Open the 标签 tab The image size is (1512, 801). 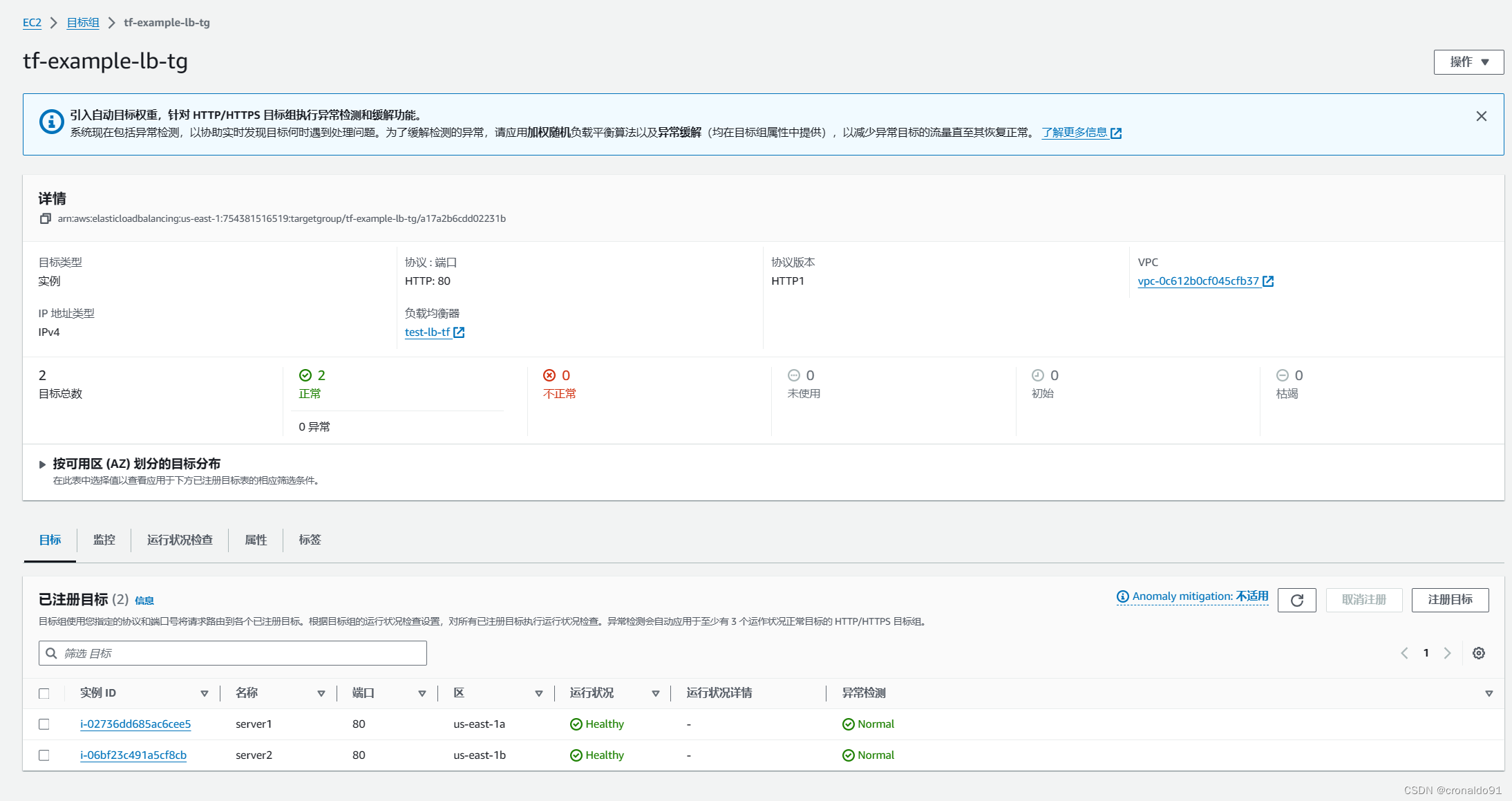coord(310,540)
